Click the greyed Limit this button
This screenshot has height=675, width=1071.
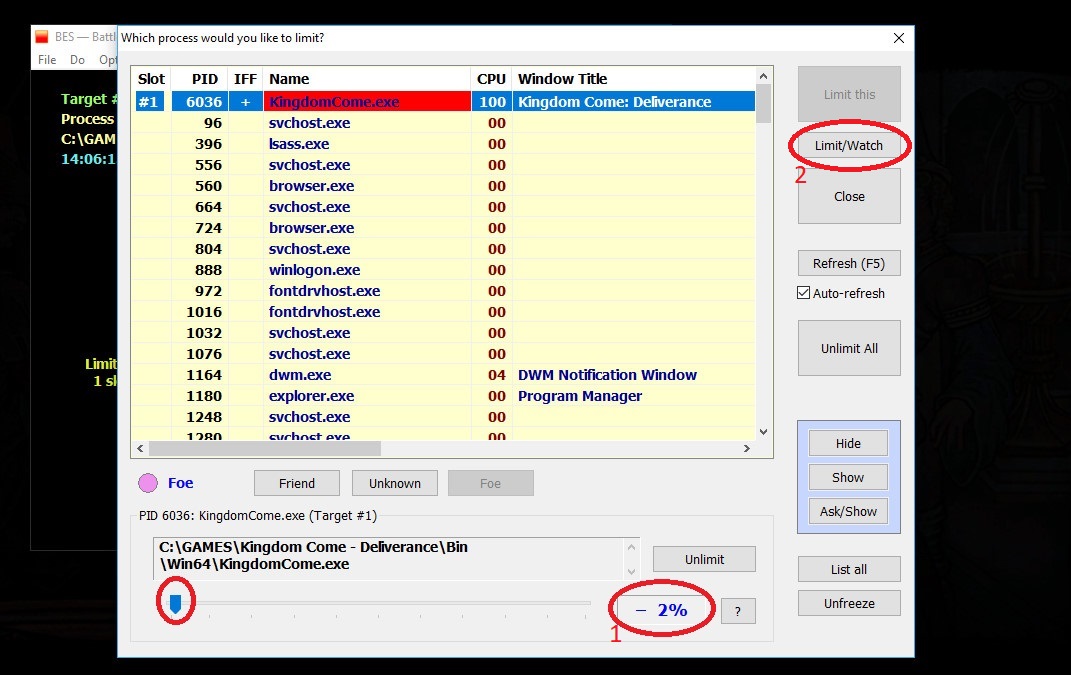(x=849, y=94)
